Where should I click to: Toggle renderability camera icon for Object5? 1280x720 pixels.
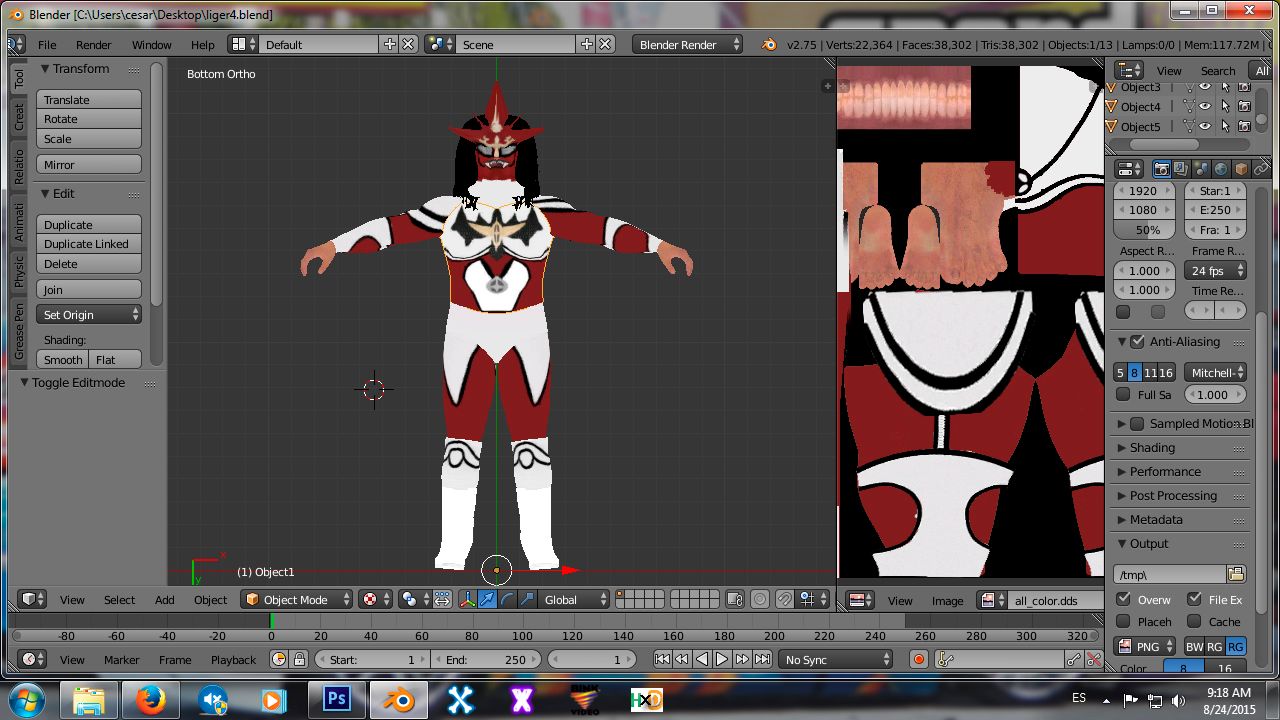(1244, 126)
